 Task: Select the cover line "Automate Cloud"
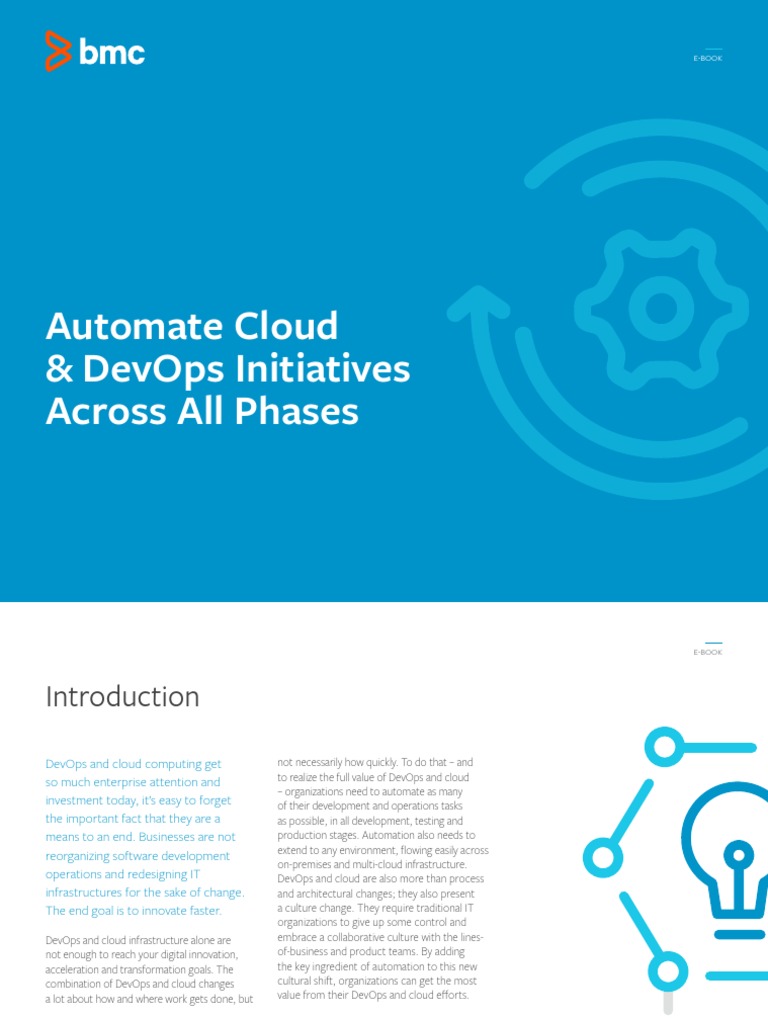tap(192, 326)
